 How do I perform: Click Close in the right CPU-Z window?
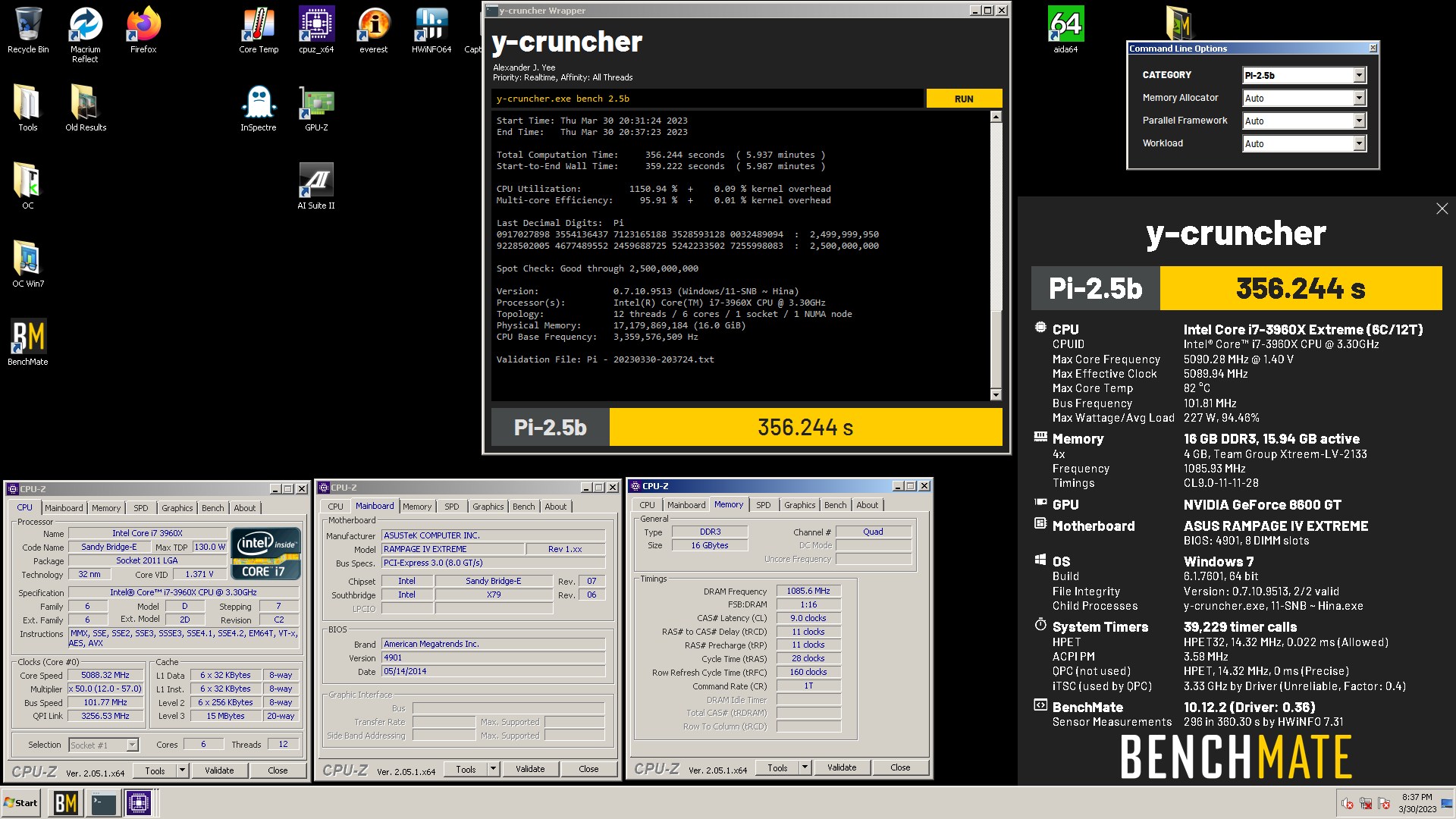900,767
